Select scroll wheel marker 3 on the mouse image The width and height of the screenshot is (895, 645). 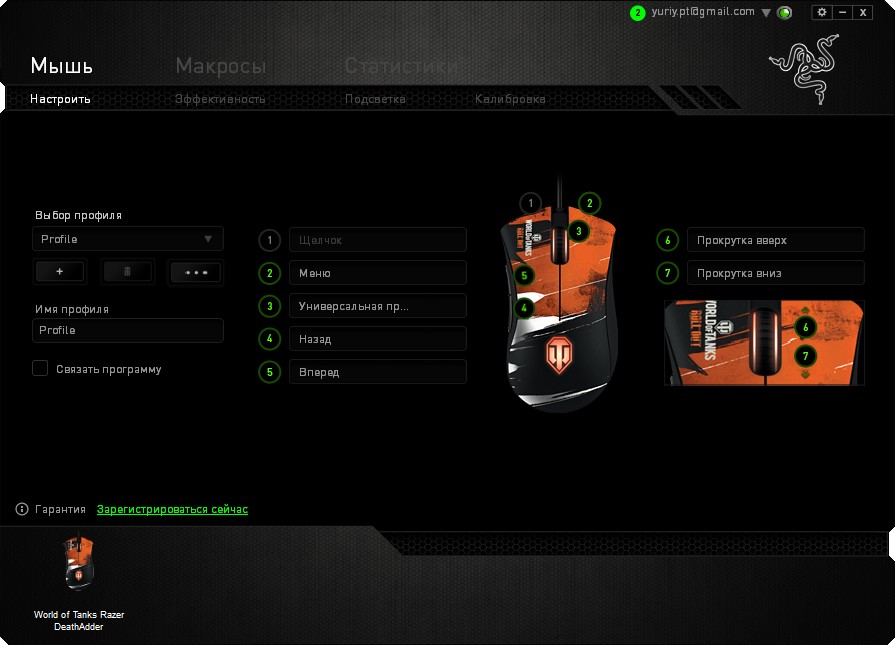click(579, 231)
